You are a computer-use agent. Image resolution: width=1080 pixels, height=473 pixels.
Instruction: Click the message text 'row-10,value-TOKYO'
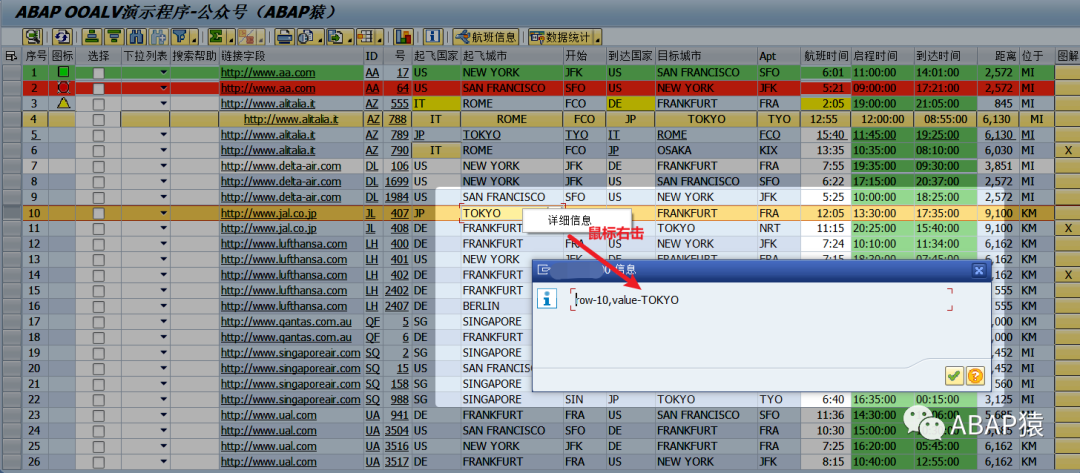tap(627, 300)
